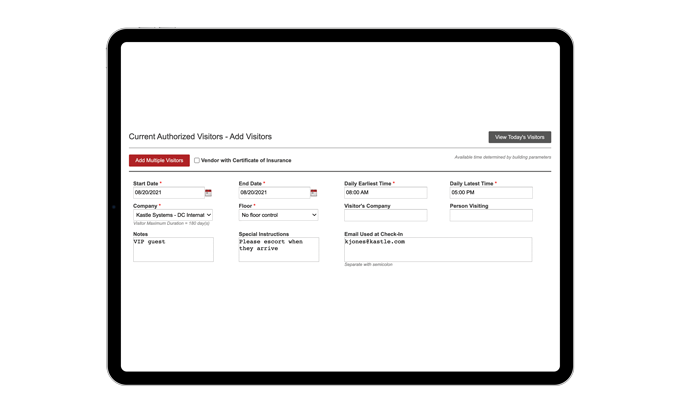Click the Daily Earliest Time field
Image resolution: width=680 pixels, height=413 pixels.
tap(385, 193)
